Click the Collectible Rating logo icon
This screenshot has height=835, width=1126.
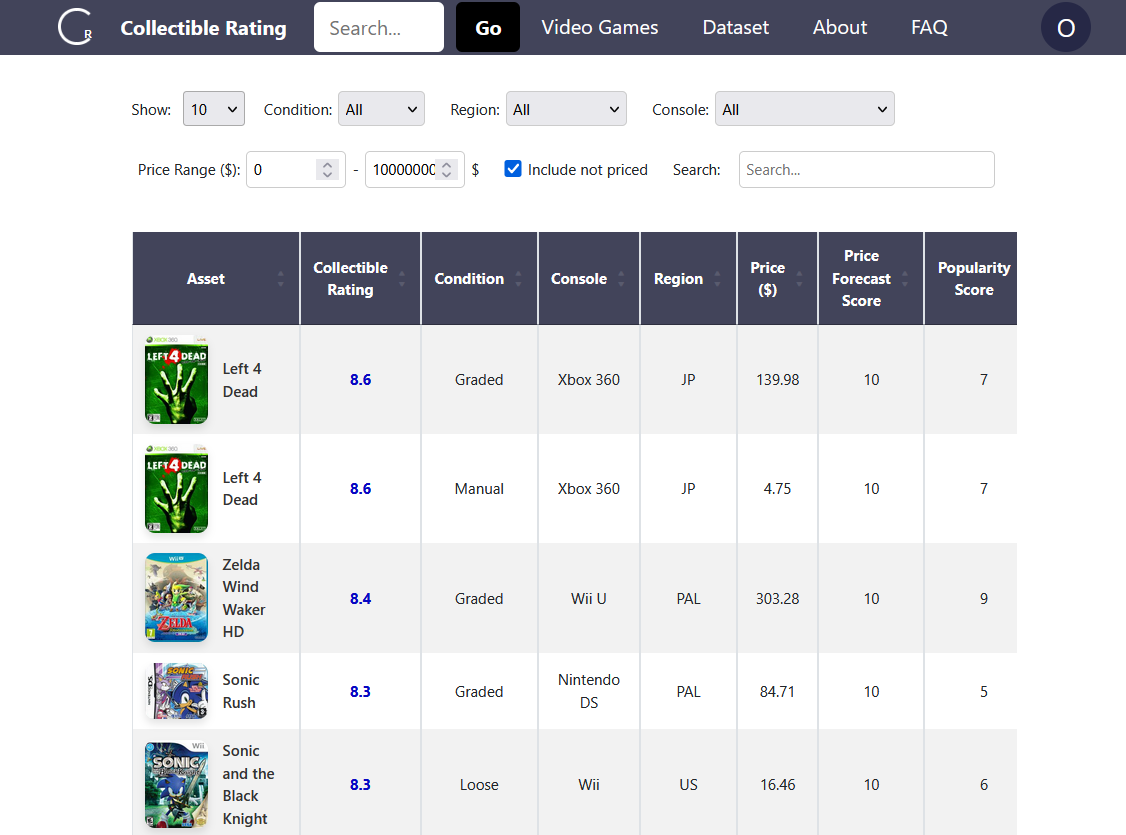tap(75, 27)
